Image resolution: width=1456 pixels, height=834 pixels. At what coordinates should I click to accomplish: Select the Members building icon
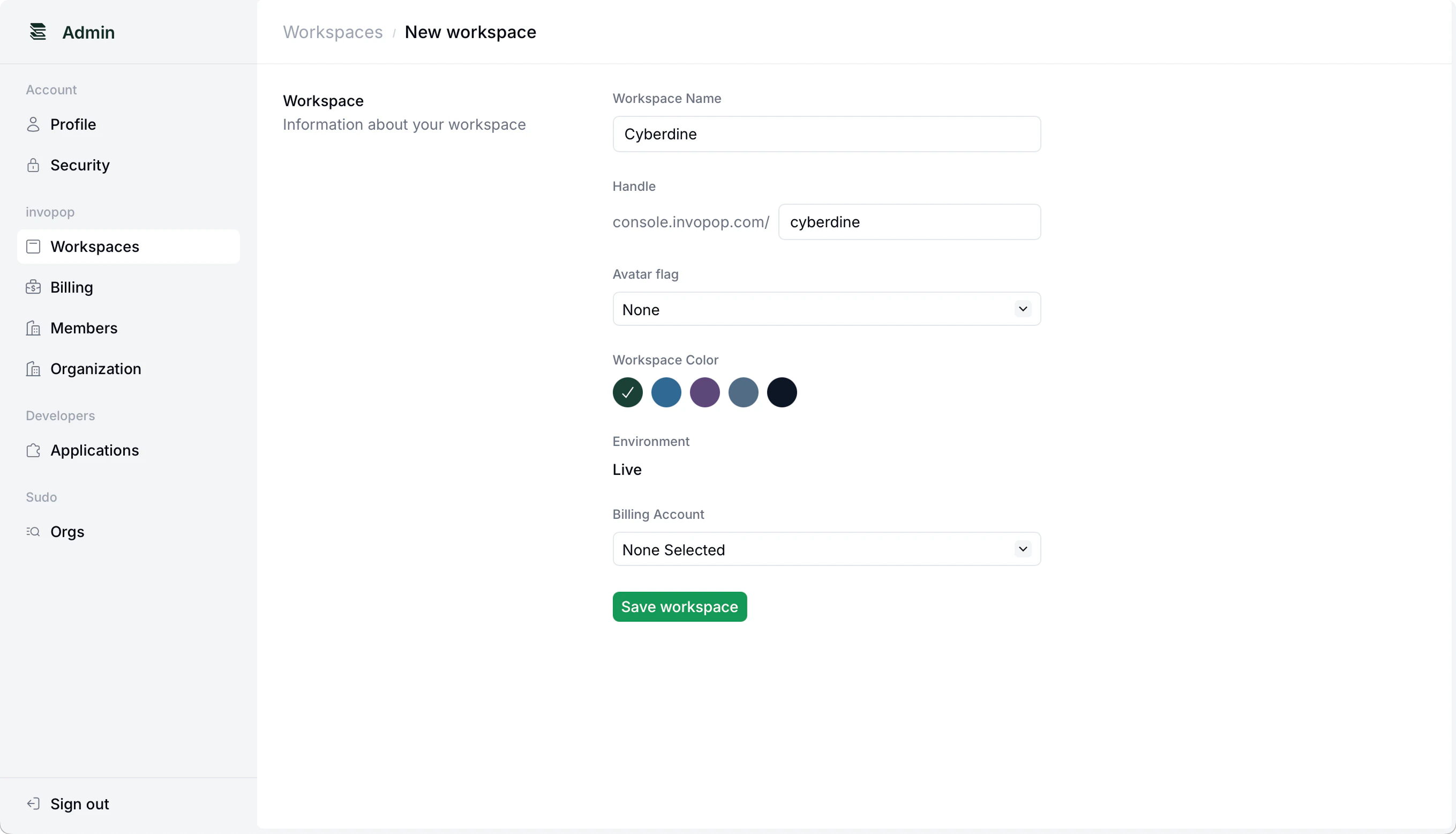[x=33, y=327]
